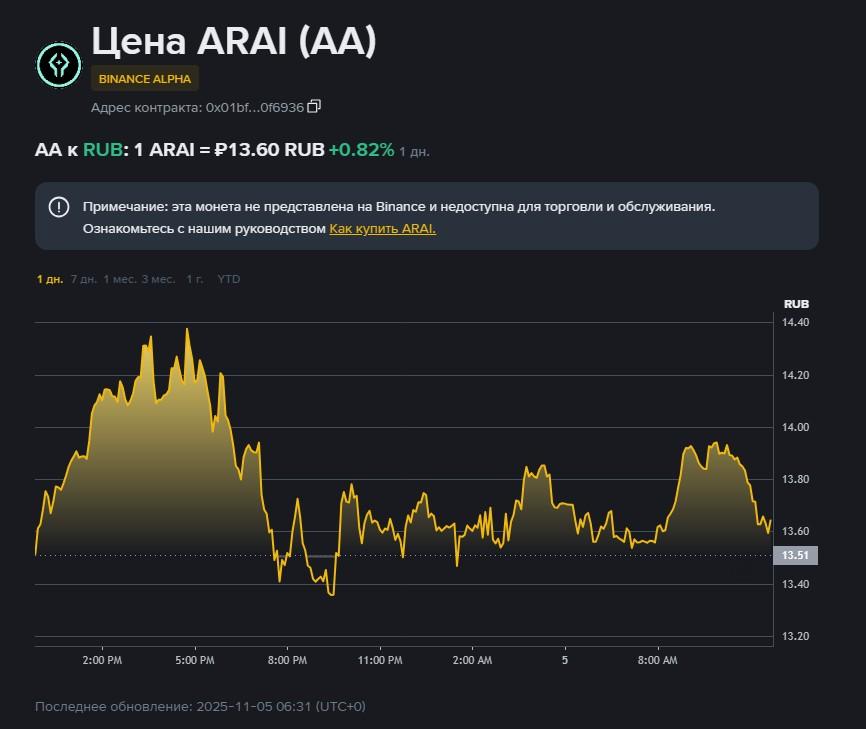Click the "Цена ARAI (AA)" page heading
Viewport: 866px width, 729px height.
coord(234,41)
